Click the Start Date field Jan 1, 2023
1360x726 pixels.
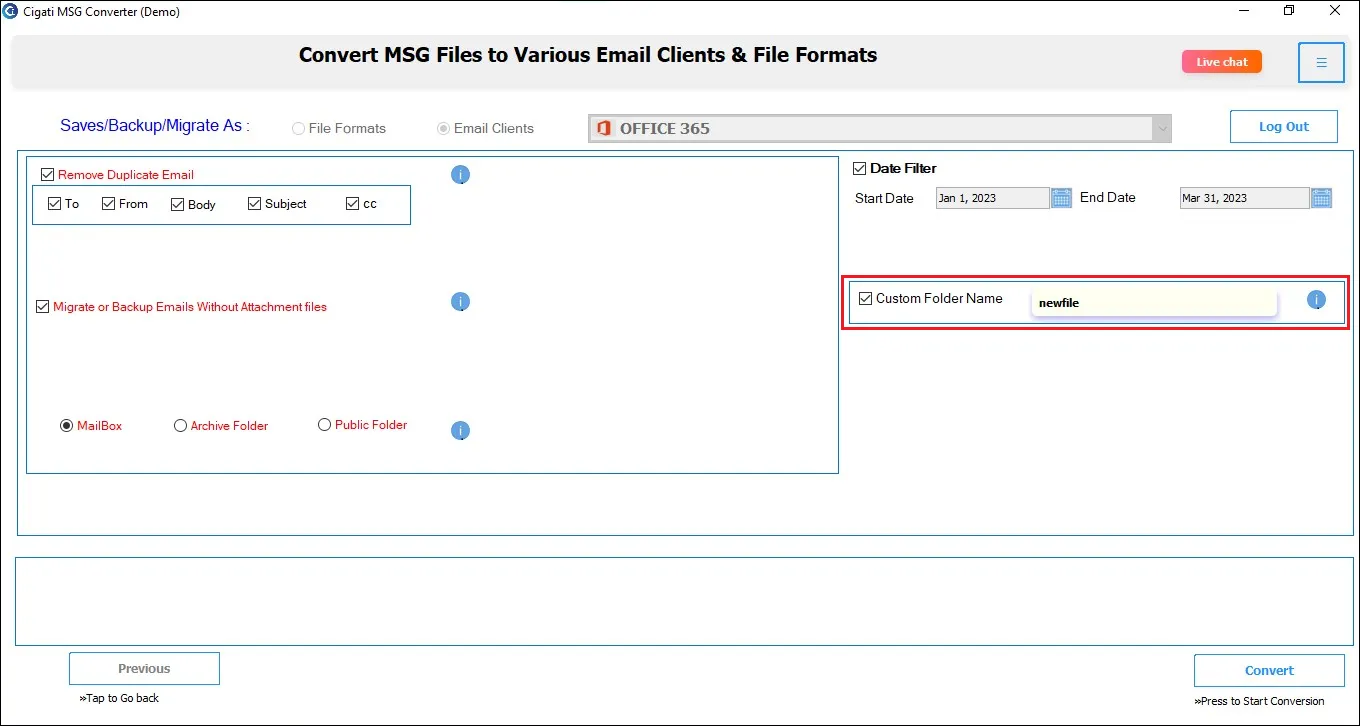tap(993, 198)
